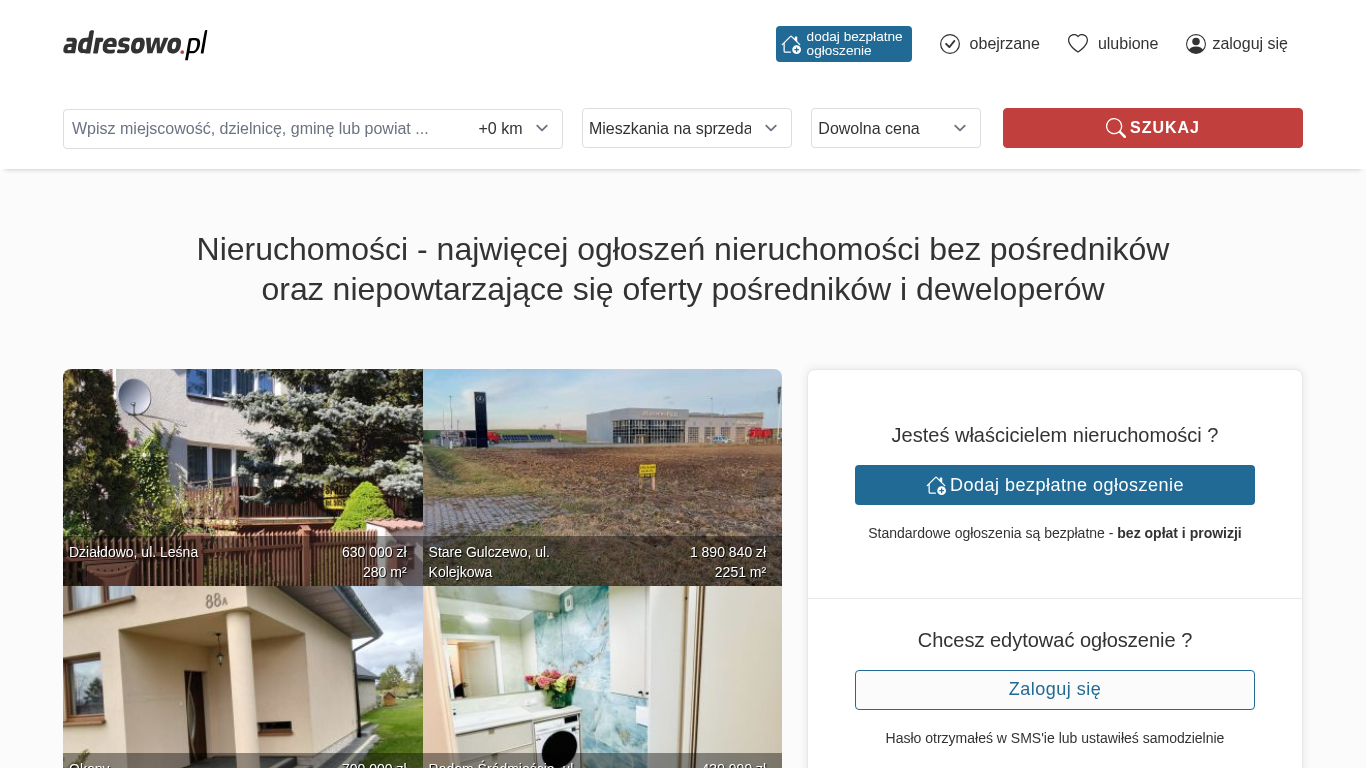Open the Mieszkania na sprzedaż category dropdown
Image resolution: width=1366 pixels, height=768 pixels.
[686, 128]
